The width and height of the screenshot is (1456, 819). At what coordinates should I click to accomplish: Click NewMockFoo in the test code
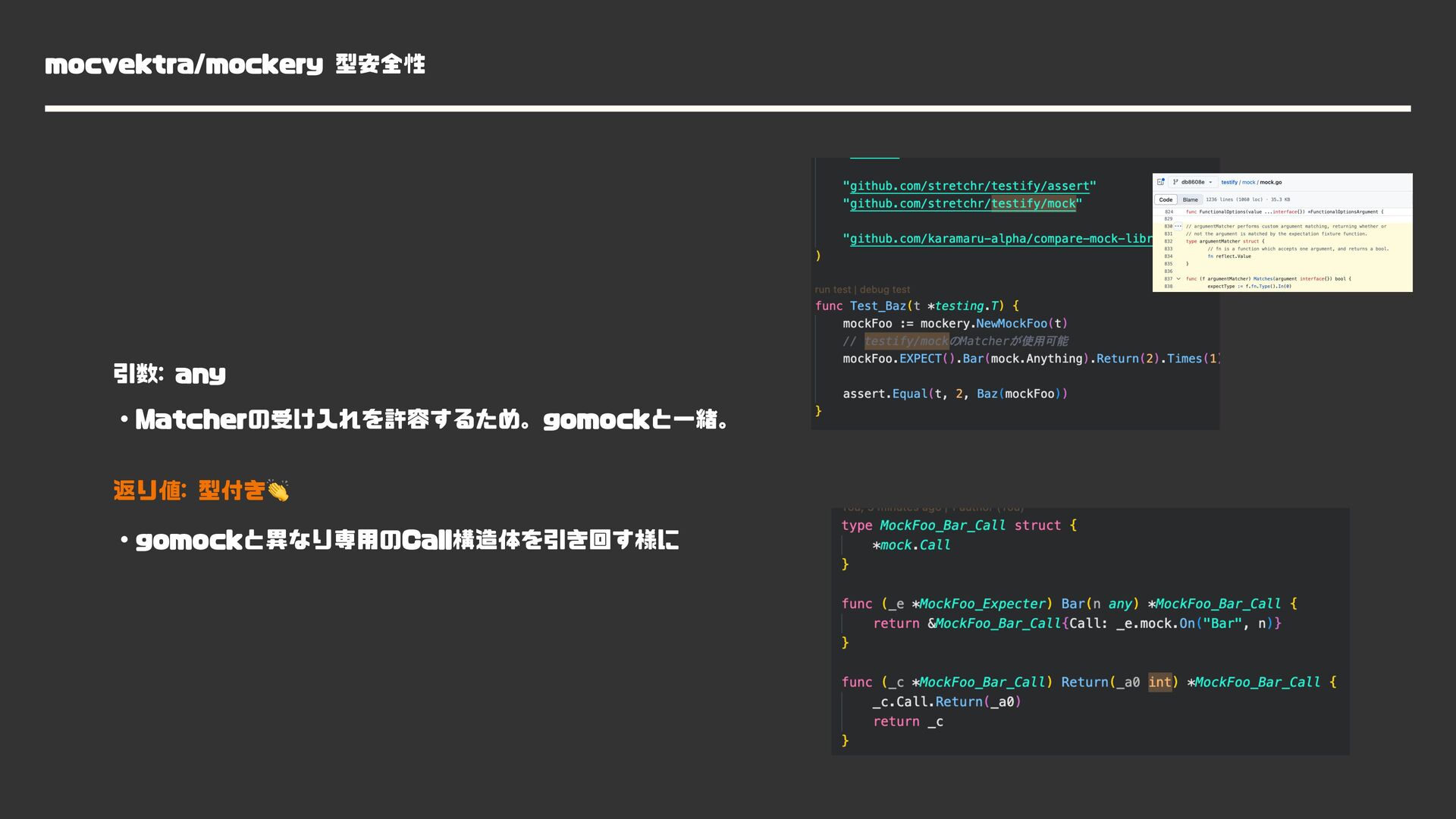pos(1012,323)
